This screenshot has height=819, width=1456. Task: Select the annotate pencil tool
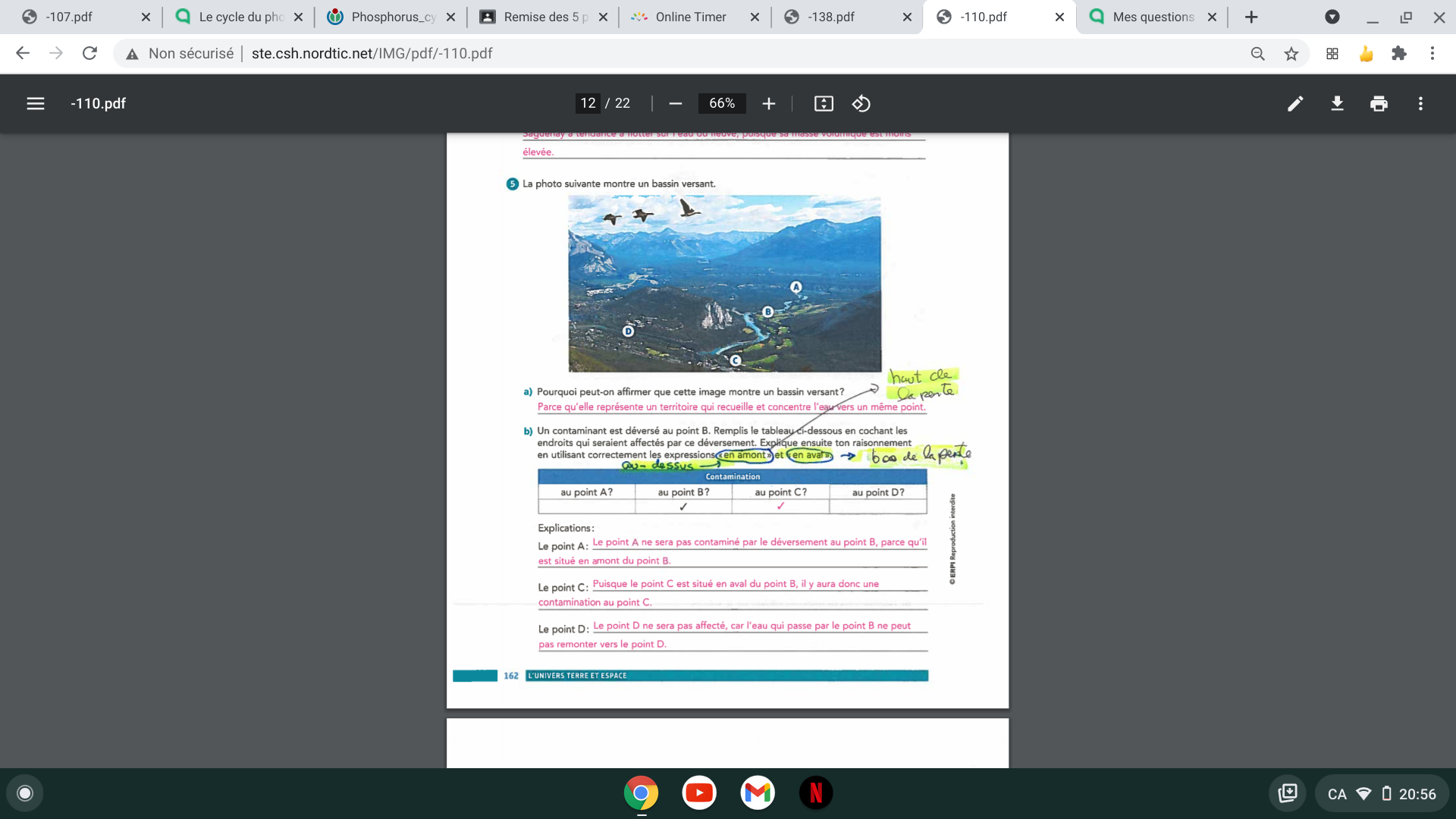point(1296,104)
